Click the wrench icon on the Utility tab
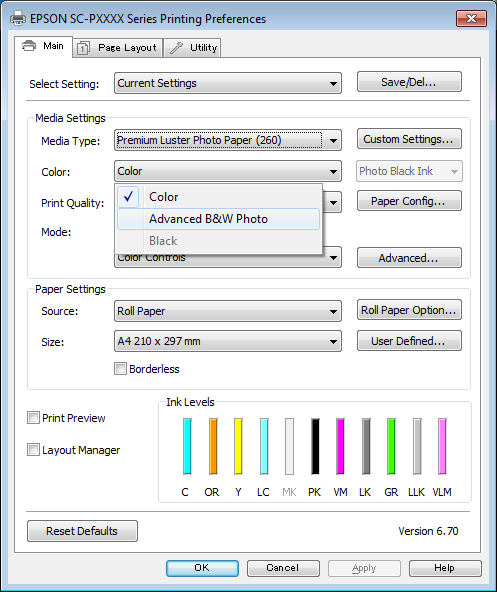Image resolution: width=497 pixels, height=592 pixels. pos(176,48)
